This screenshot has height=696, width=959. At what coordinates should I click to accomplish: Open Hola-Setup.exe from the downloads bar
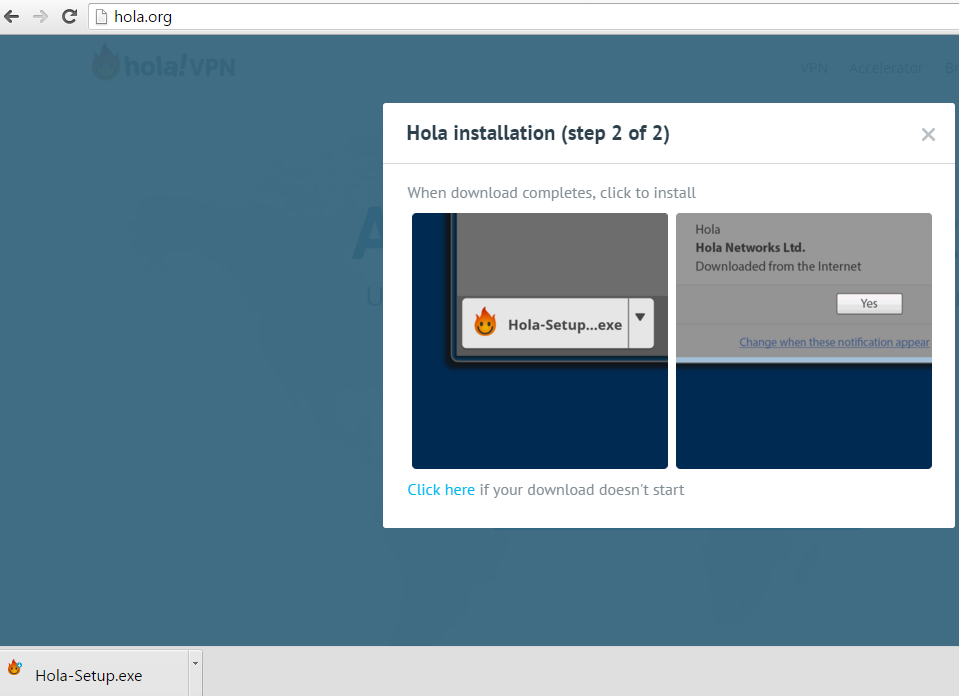coord(88,675)
